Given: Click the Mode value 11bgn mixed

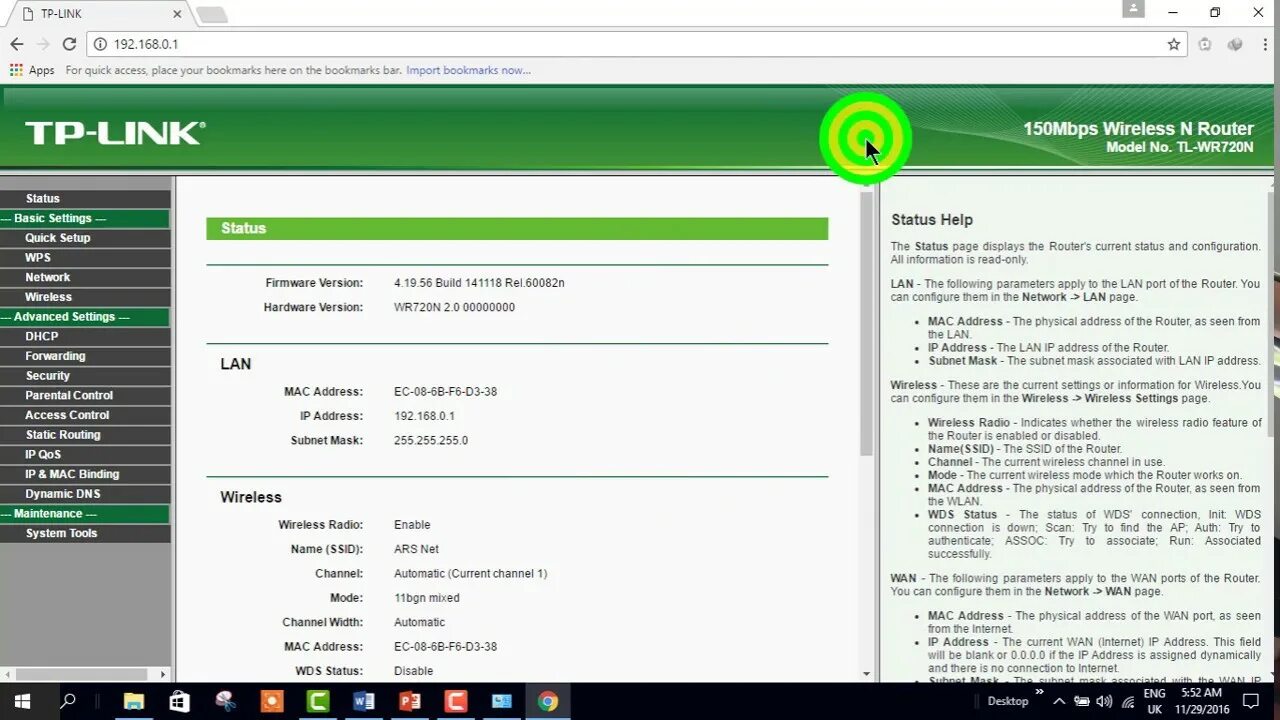Looking at the screenshot, I should click(x=427, y=598).
